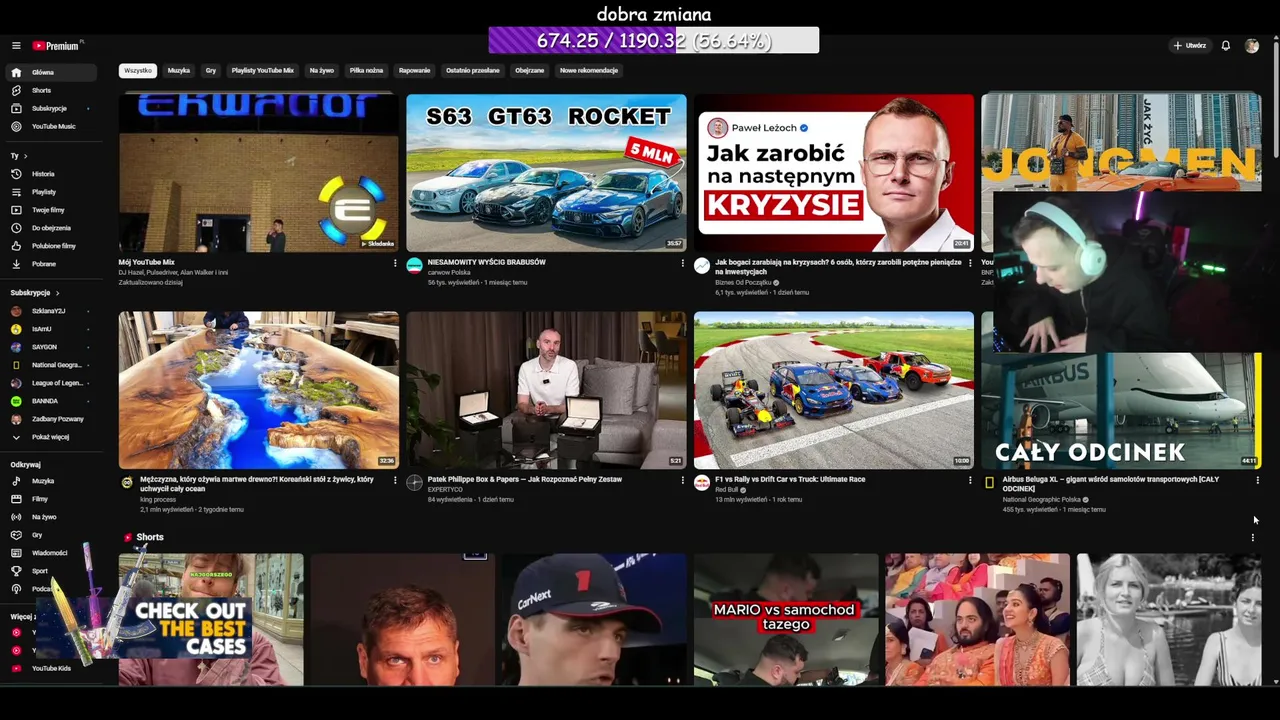Open options menu for Mój YouTube Mix
The image size is (1280, 720).
click(395, 263)
